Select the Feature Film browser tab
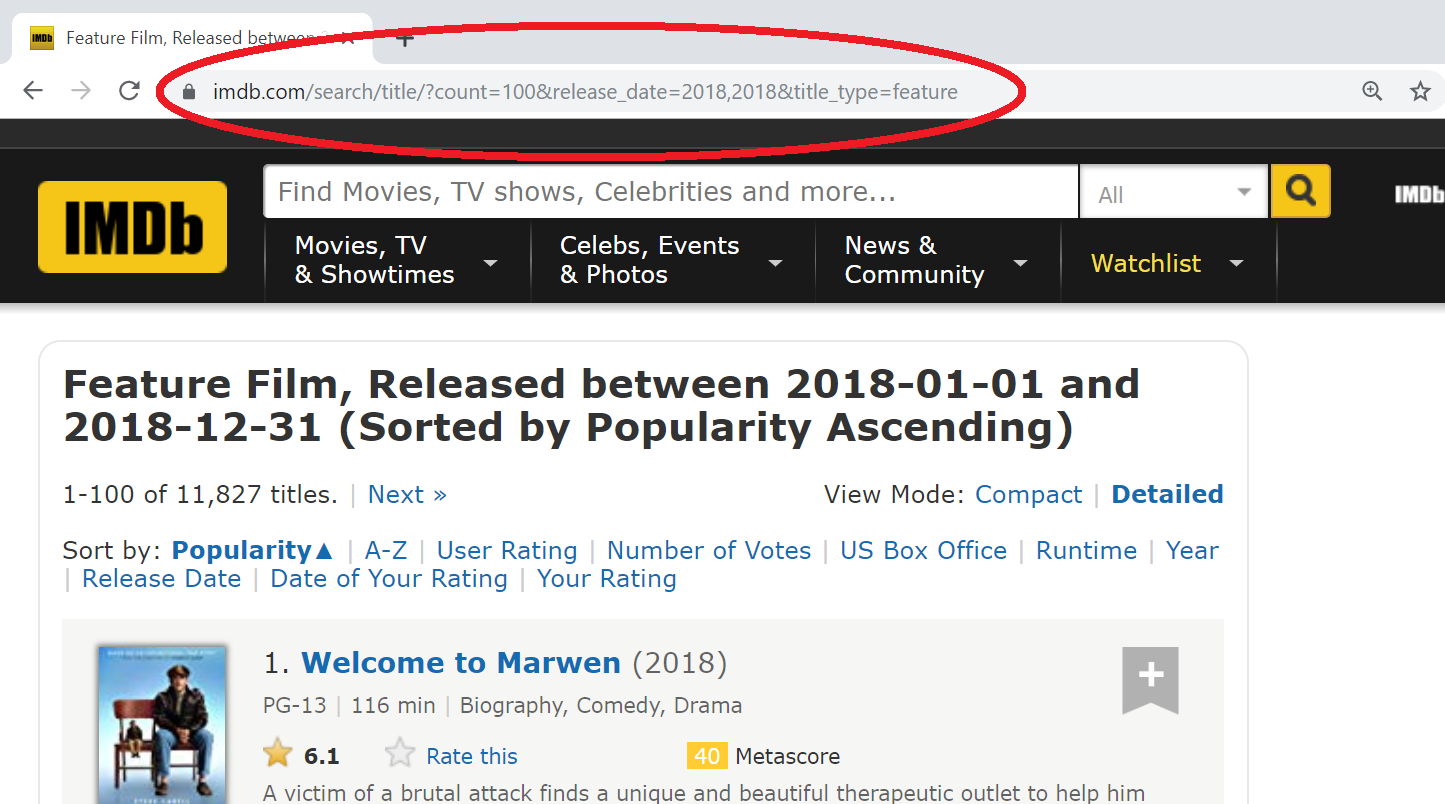 [192, 39]
